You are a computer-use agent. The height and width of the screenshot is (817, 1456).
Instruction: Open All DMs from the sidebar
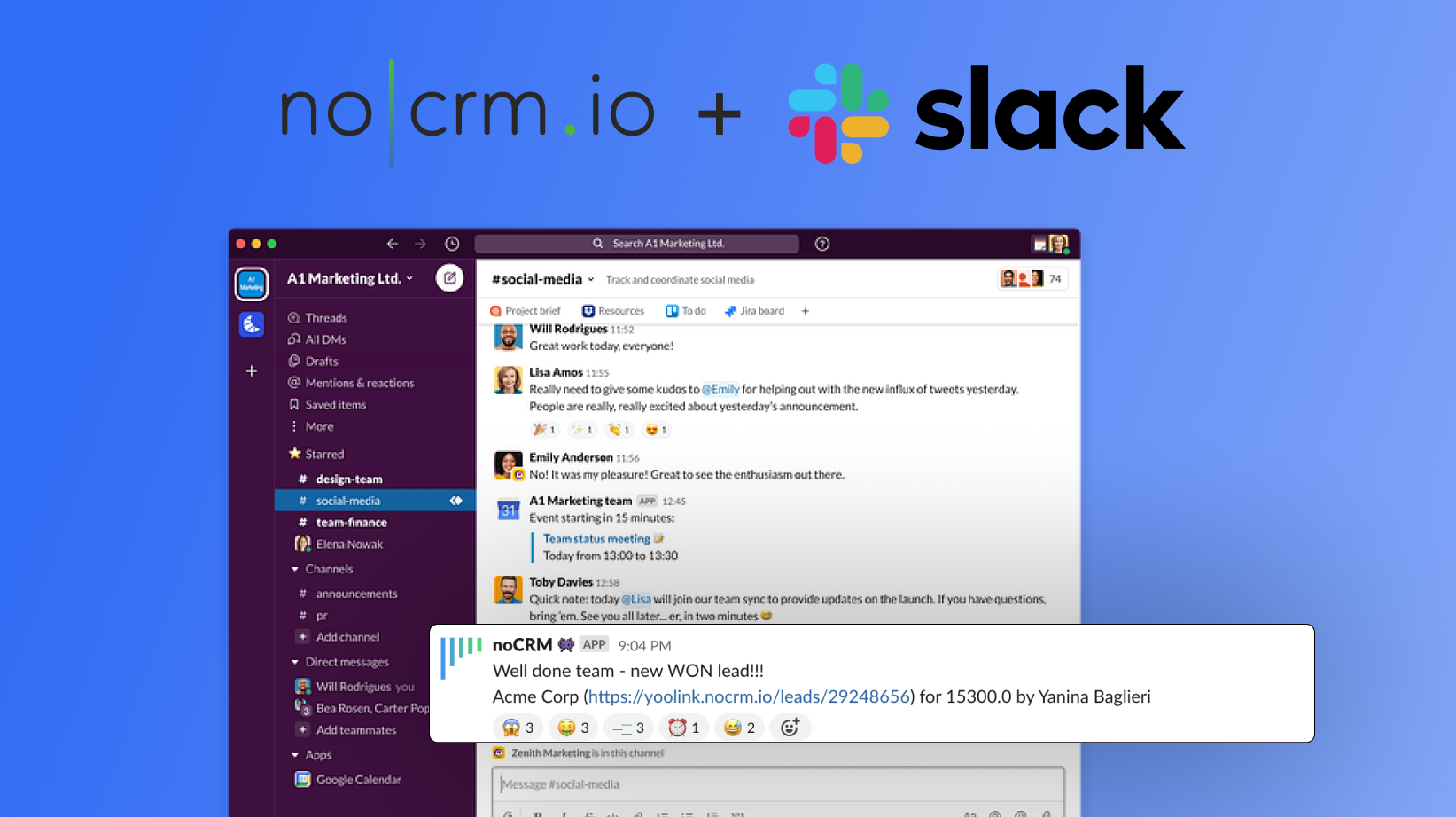(324, 338)
